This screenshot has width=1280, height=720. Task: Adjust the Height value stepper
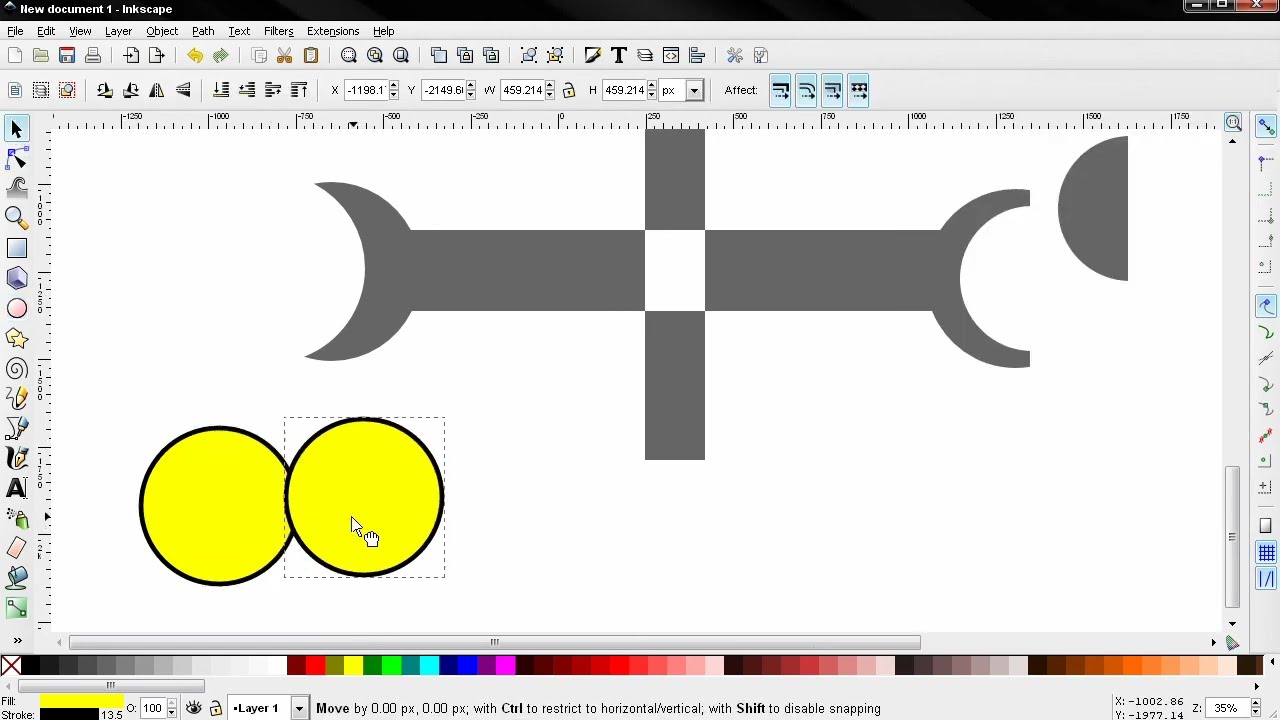point(652,90)
